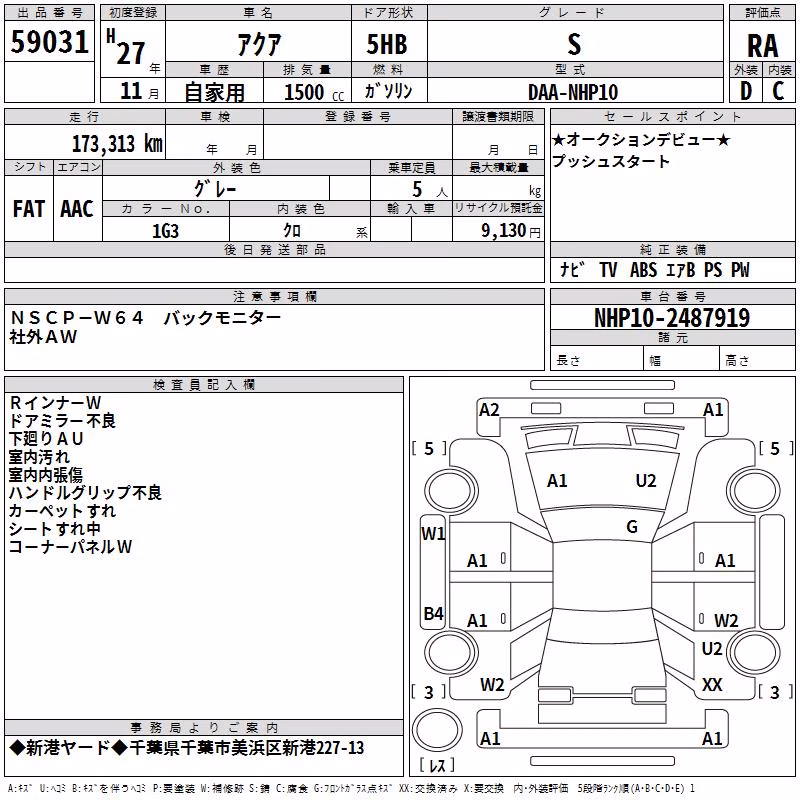The width and height of the screenshot is (800, 800).
Task: Click interior grade C
Action: 778,91
